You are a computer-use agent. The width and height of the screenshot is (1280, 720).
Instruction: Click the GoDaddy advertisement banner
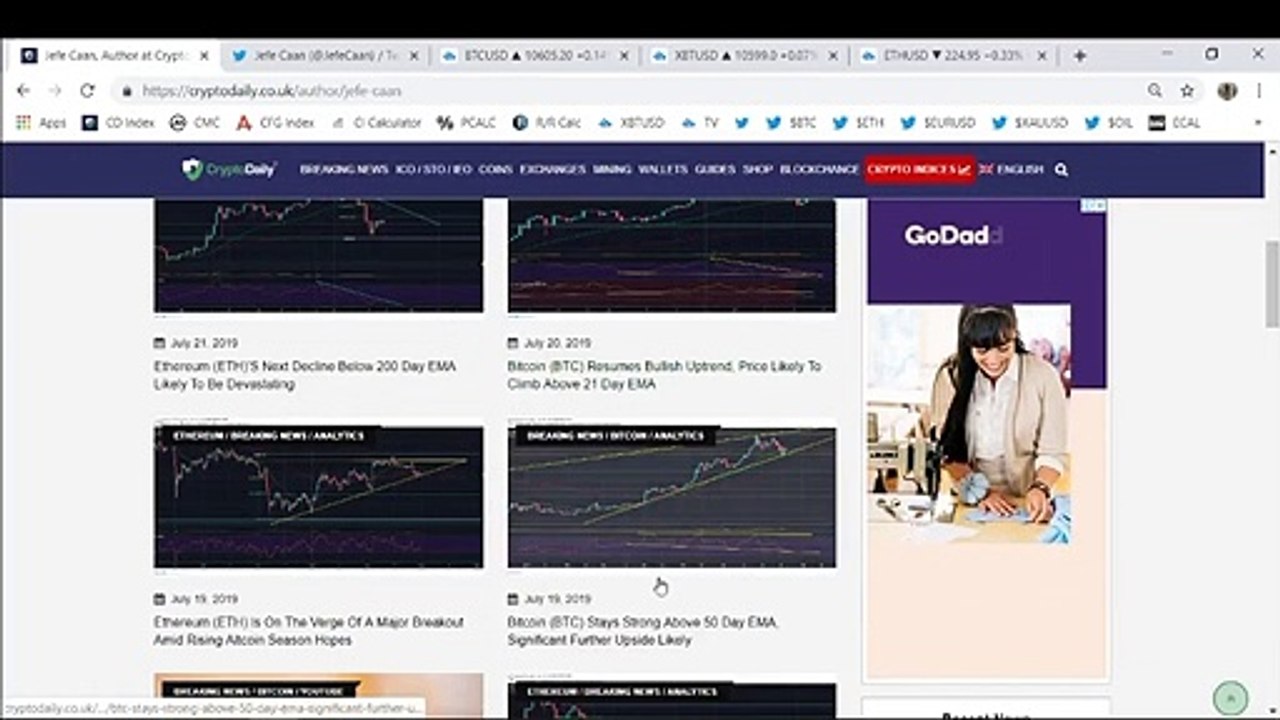click(x=987, y=438)
